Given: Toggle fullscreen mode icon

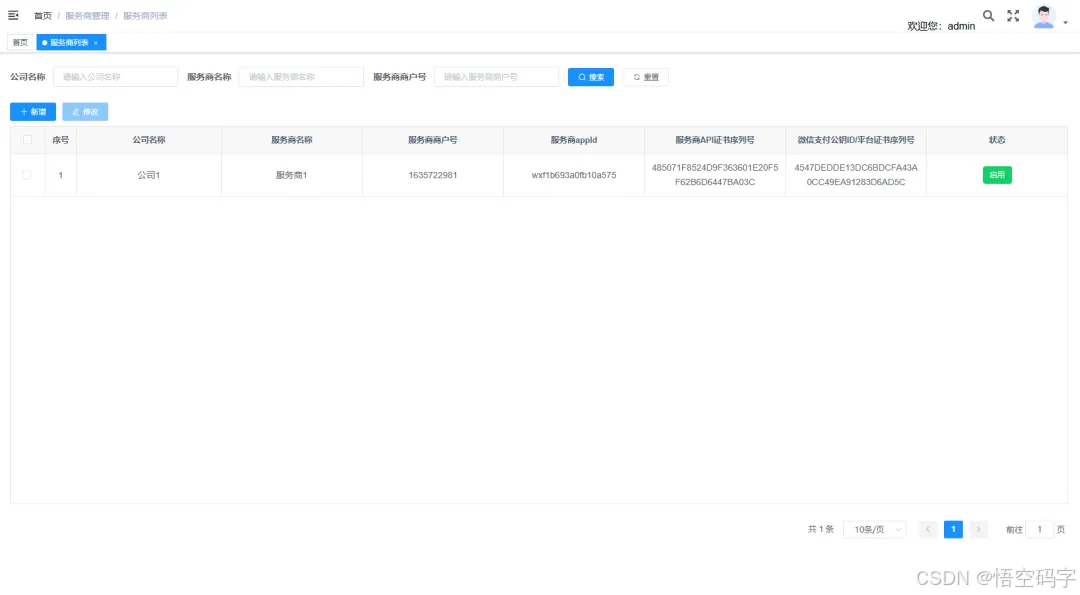Looking at the screenshot, I should 1013,16.
